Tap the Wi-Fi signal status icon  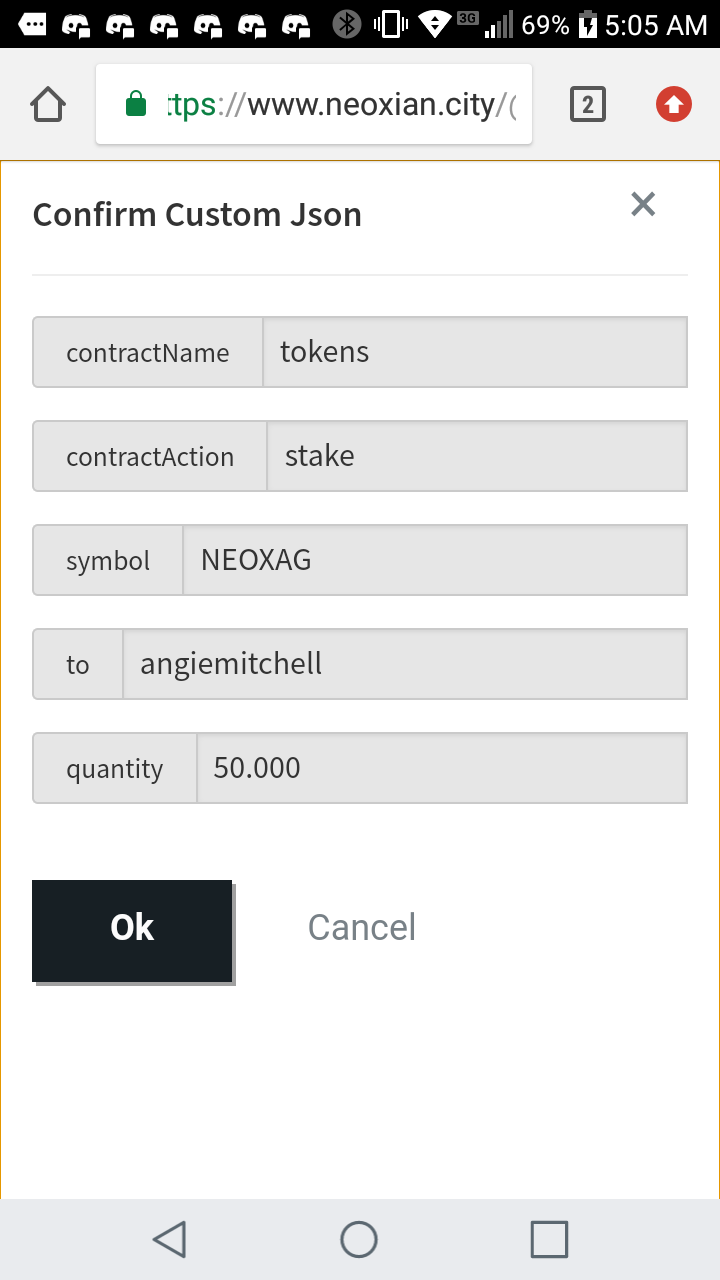(434, 24)
